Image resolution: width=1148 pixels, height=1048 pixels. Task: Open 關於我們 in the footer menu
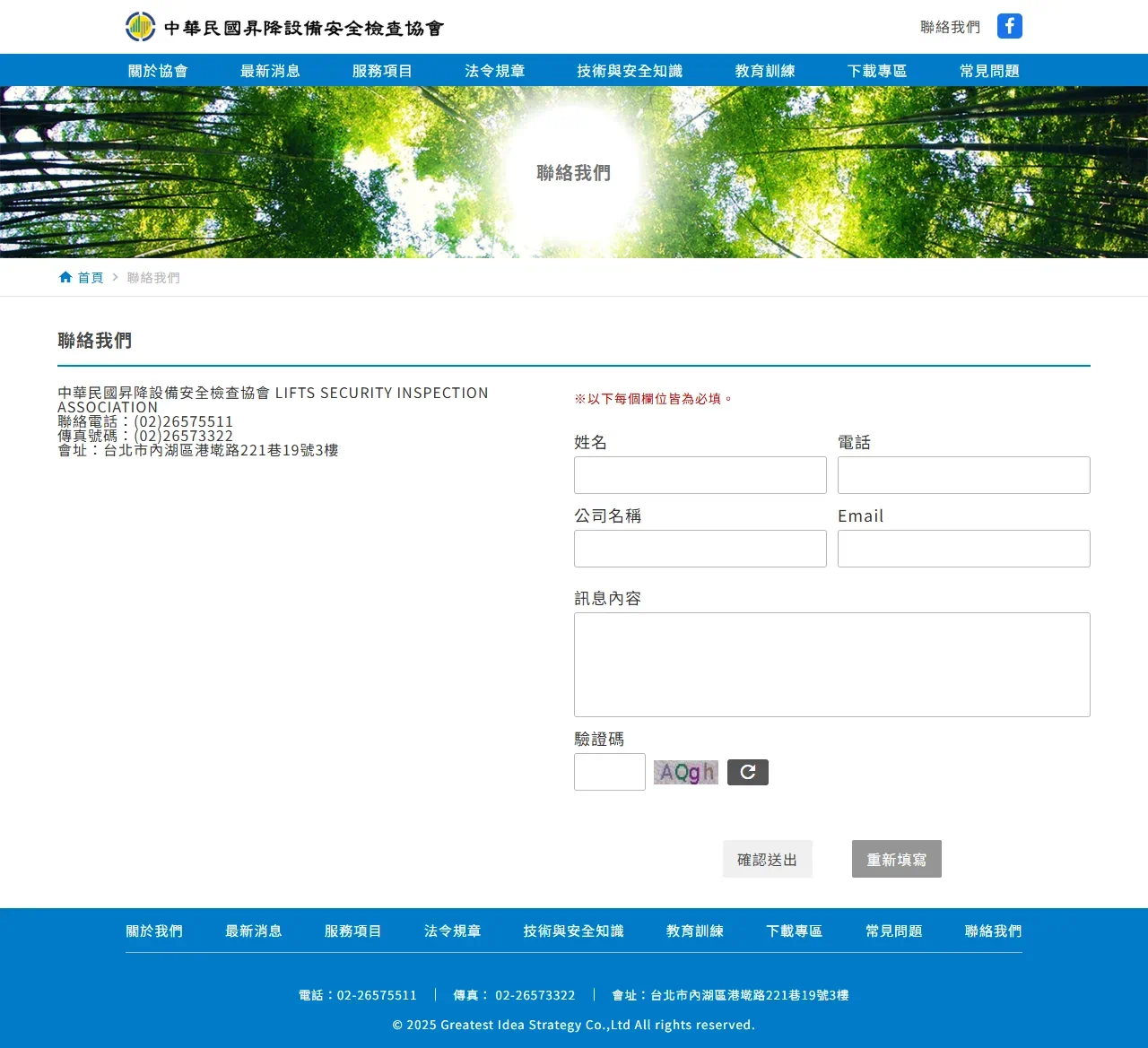point(154,931)
